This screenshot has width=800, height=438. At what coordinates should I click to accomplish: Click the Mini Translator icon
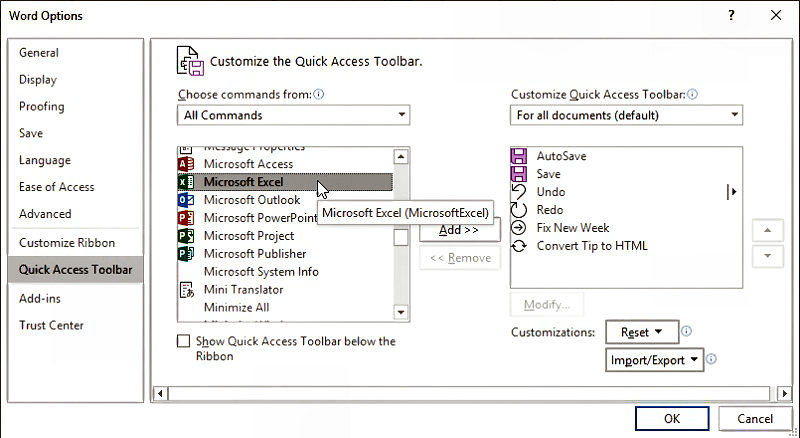click(187, 289)
